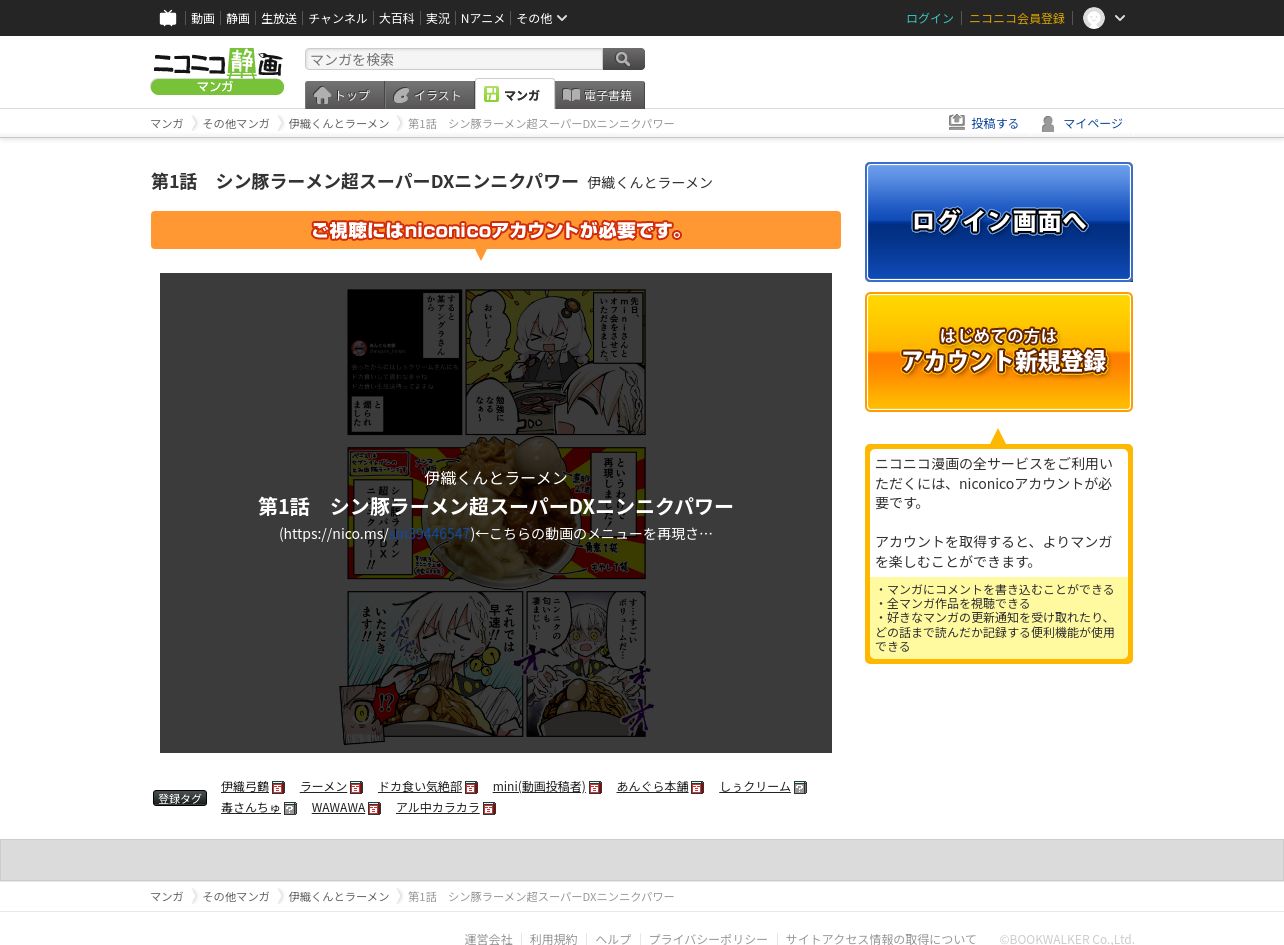This screenshot has width=1284, height=945.
Task: Click the WAWAWA tag
Action: pyautogui.click(x=338, y=808)
